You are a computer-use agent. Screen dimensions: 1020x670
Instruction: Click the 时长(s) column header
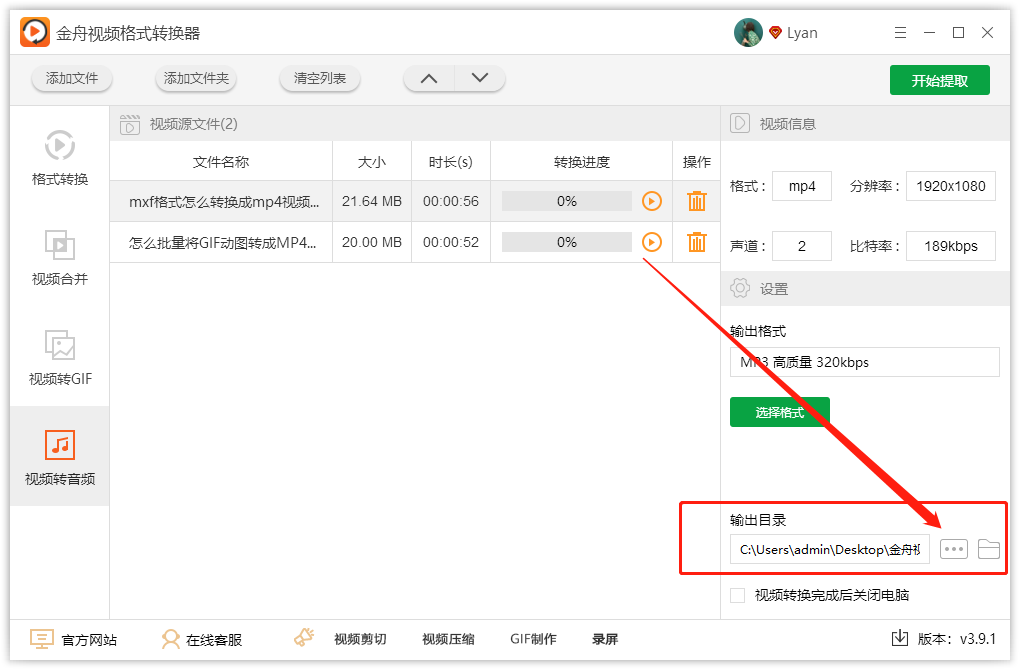(450, 162)
